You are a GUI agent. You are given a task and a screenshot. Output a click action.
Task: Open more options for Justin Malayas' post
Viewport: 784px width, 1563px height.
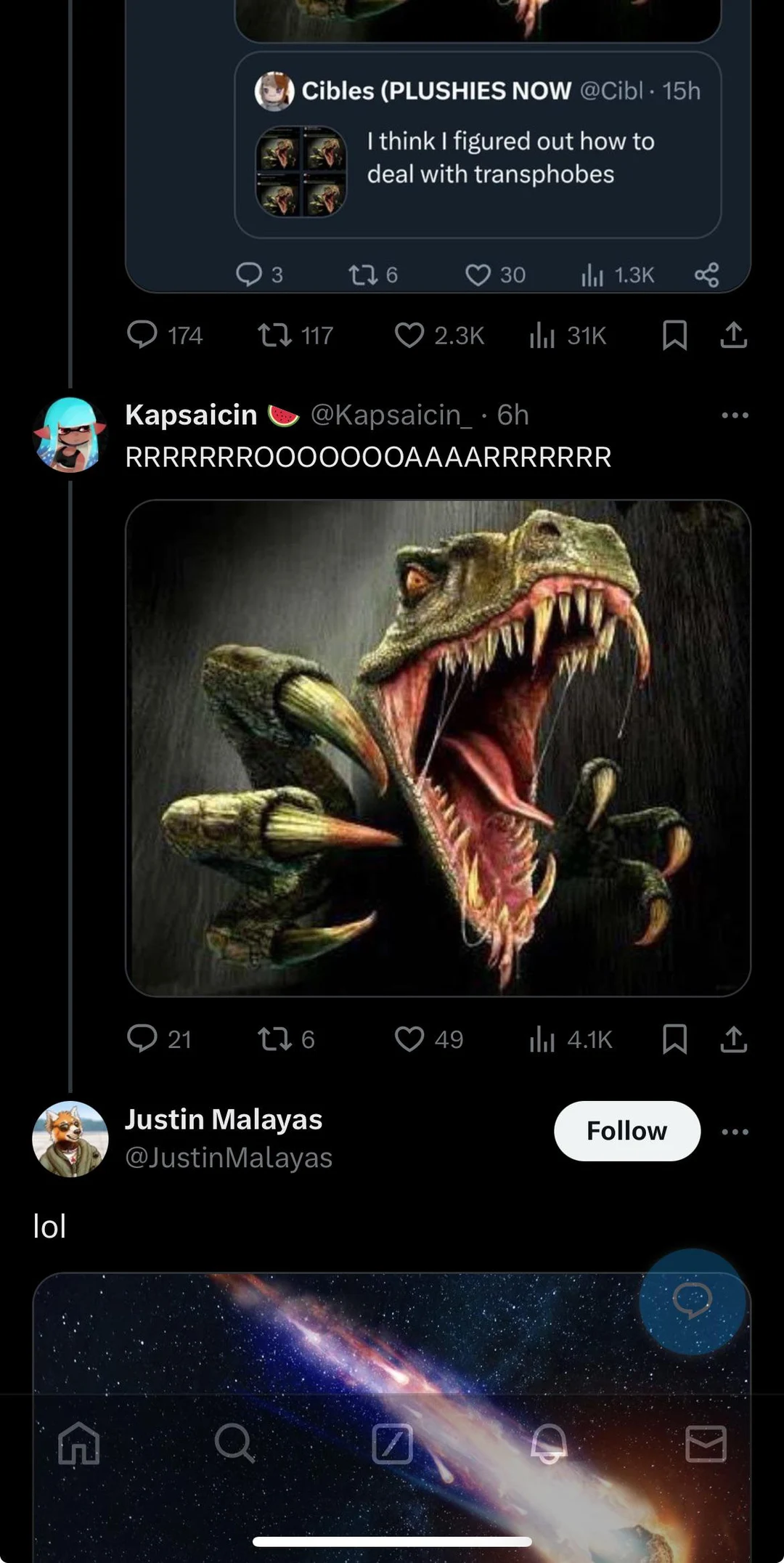tap(735, 1132)
